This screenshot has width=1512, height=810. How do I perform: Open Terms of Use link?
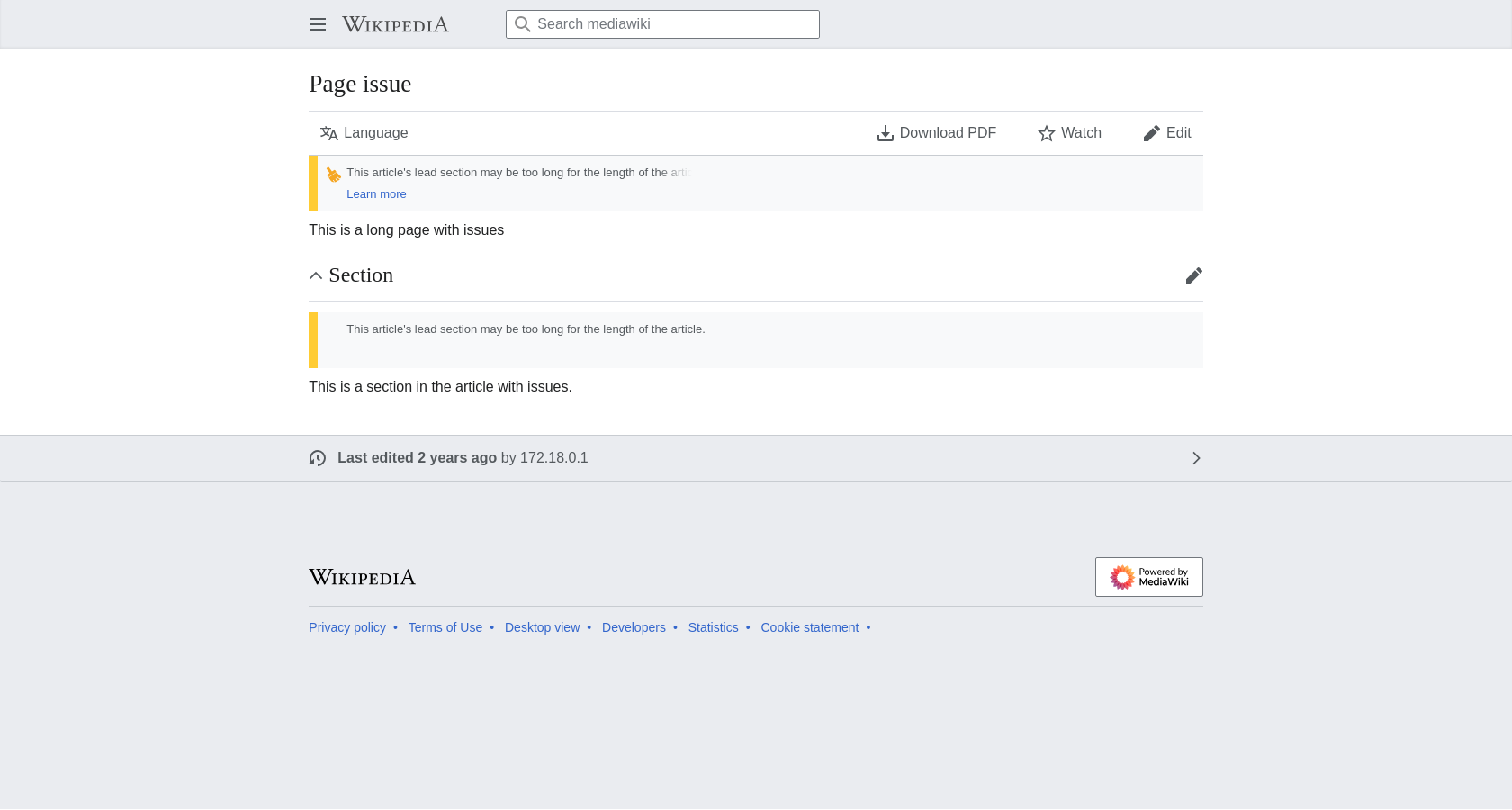[445, 627]
